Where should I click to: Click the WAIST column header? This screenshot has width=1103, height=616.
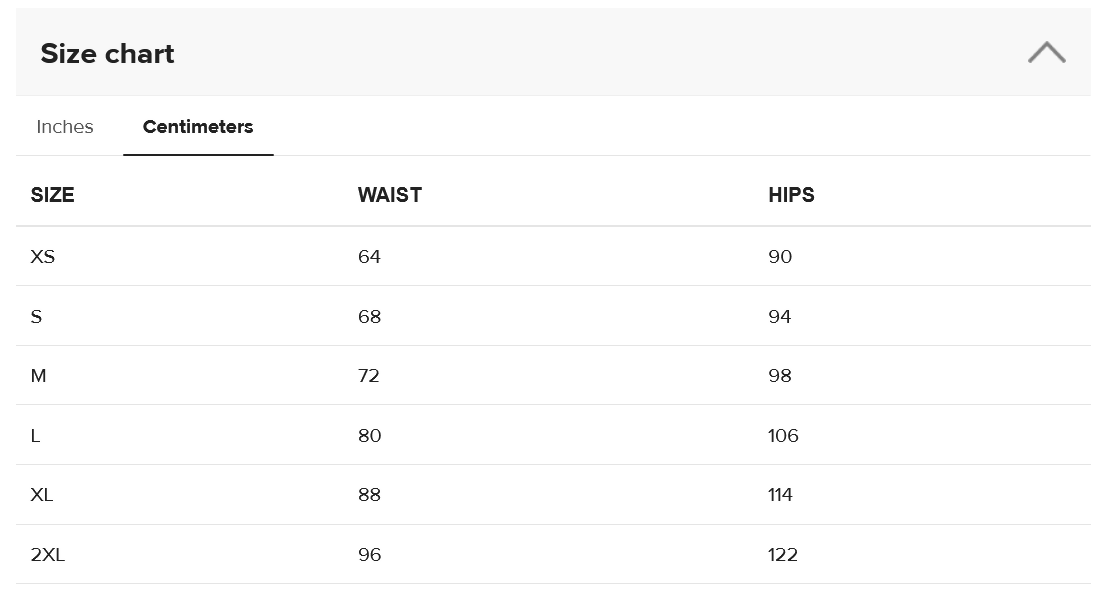coord(389,195)
